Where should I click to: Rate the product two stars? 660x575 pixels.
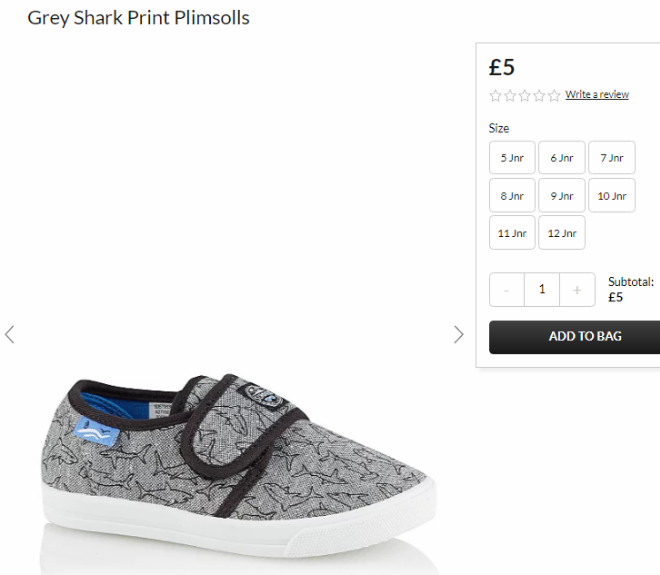[x=510, y=96]
